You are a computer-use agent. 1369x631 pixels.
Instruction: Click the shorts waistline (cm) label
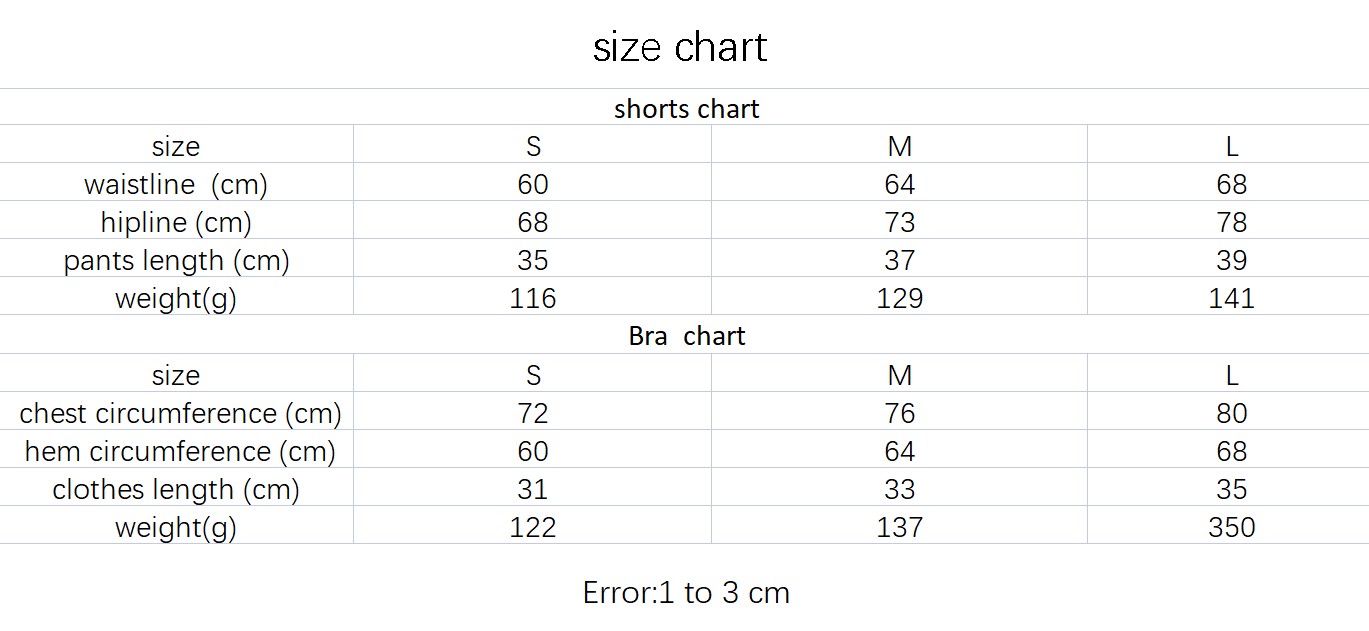(x=176, y=185)
